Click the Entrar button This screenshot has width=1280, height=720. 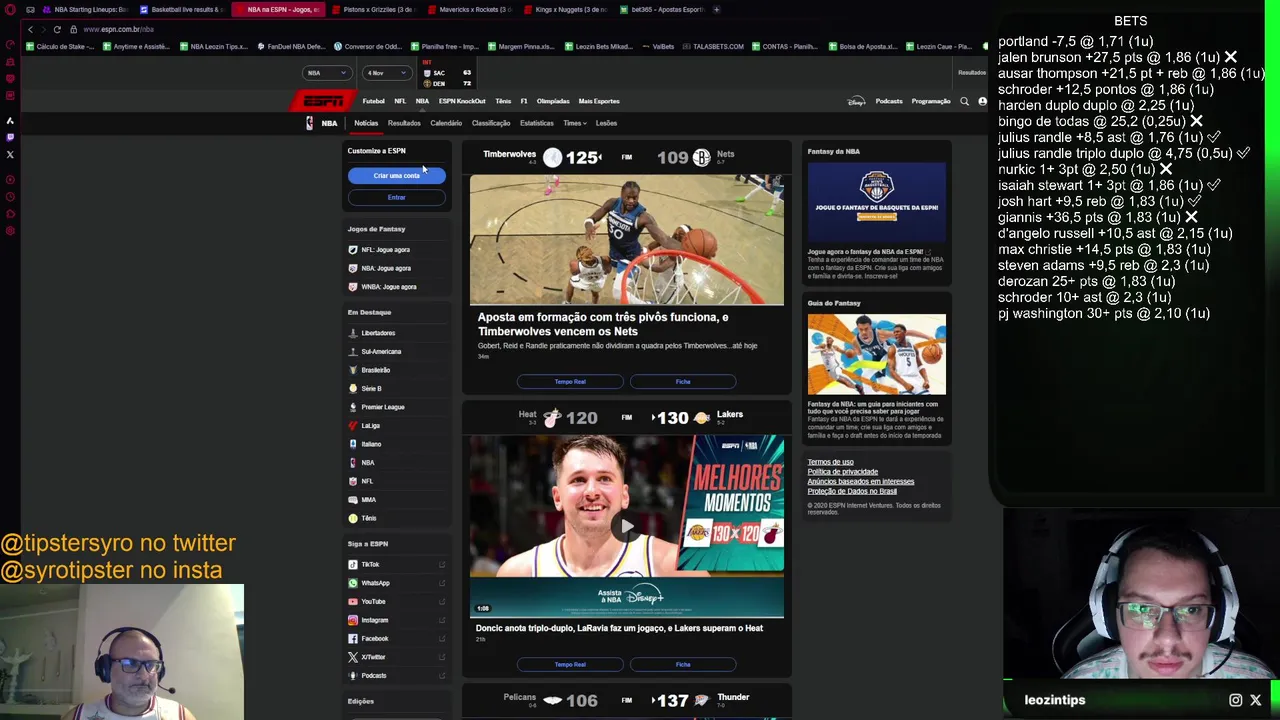click(x=396, y=197)
